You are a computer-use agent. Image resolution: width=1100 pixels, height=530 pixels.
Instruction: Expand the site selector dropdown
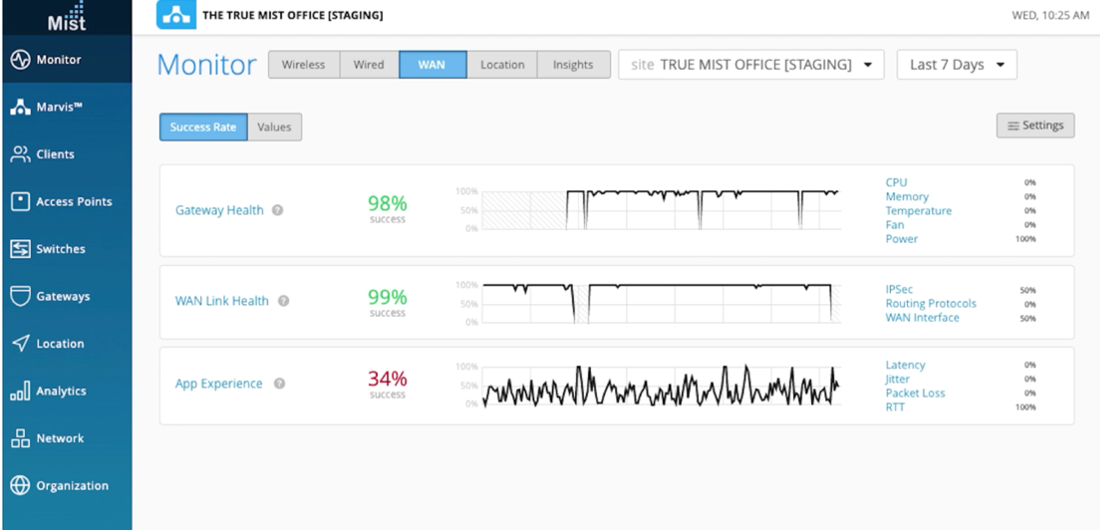pos(751,65)
